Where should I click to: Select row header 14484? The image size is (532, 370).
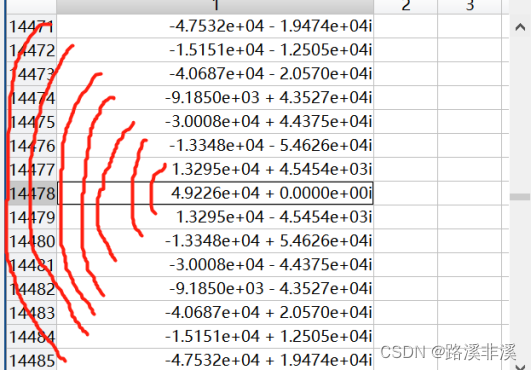coord(32,336)
